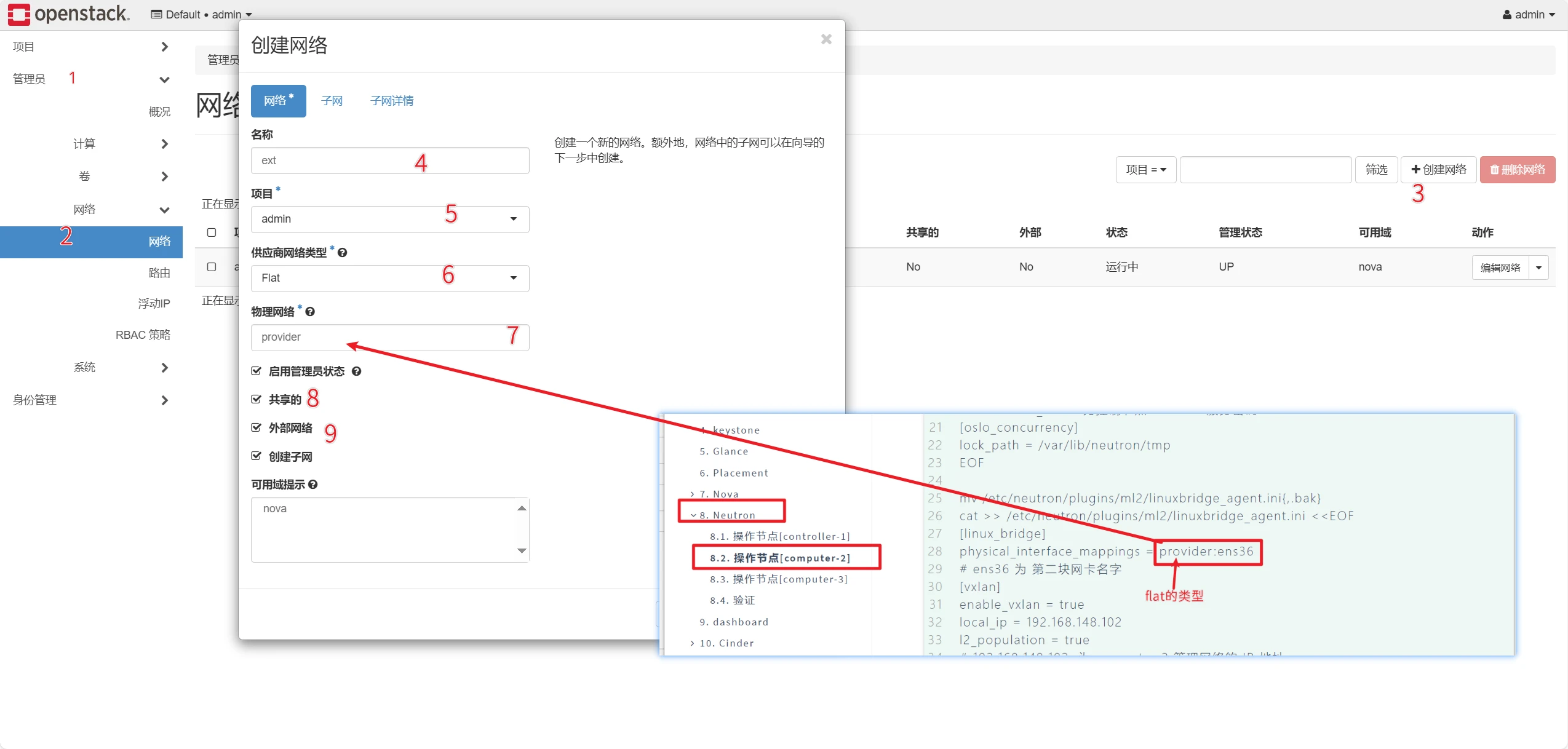Uncheck the 共享的 checkbox
This screenshot has width=1568, height=749.
[257, 399]
